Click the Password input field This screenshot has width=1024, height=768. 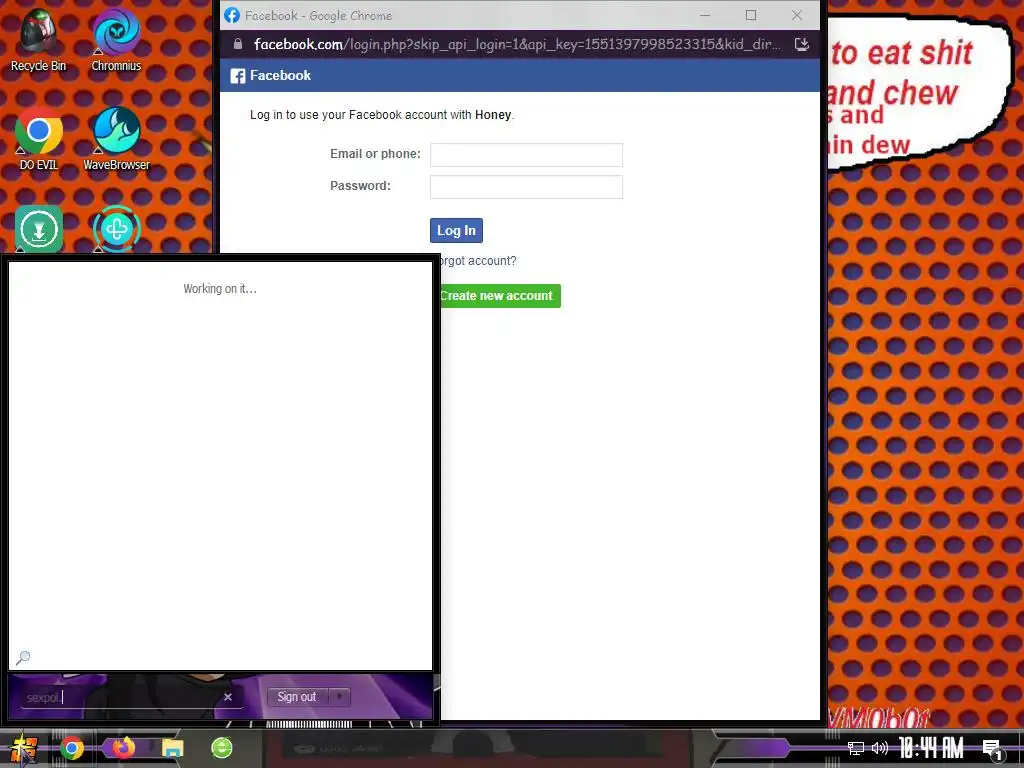tap(526, 187)
